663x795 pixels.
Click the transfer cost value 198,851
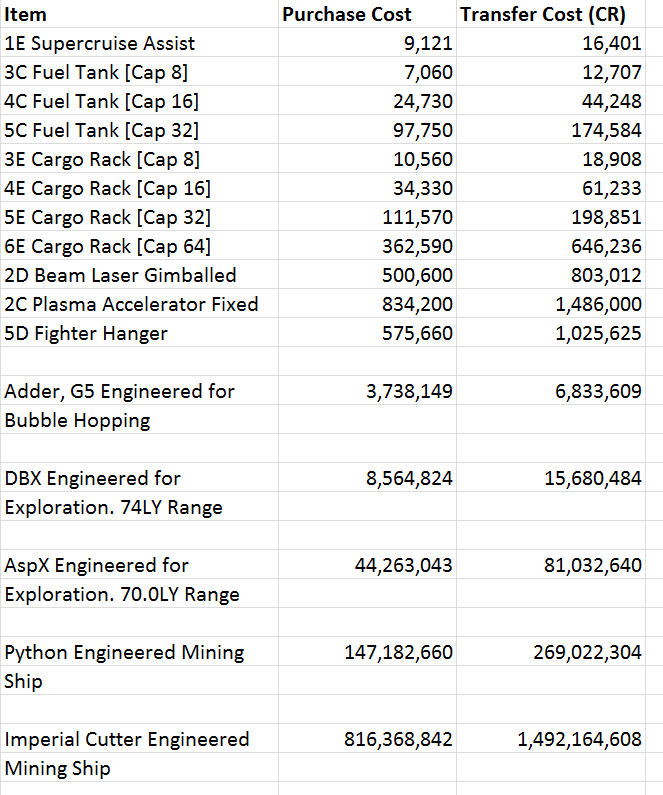(x=606, y=217)
